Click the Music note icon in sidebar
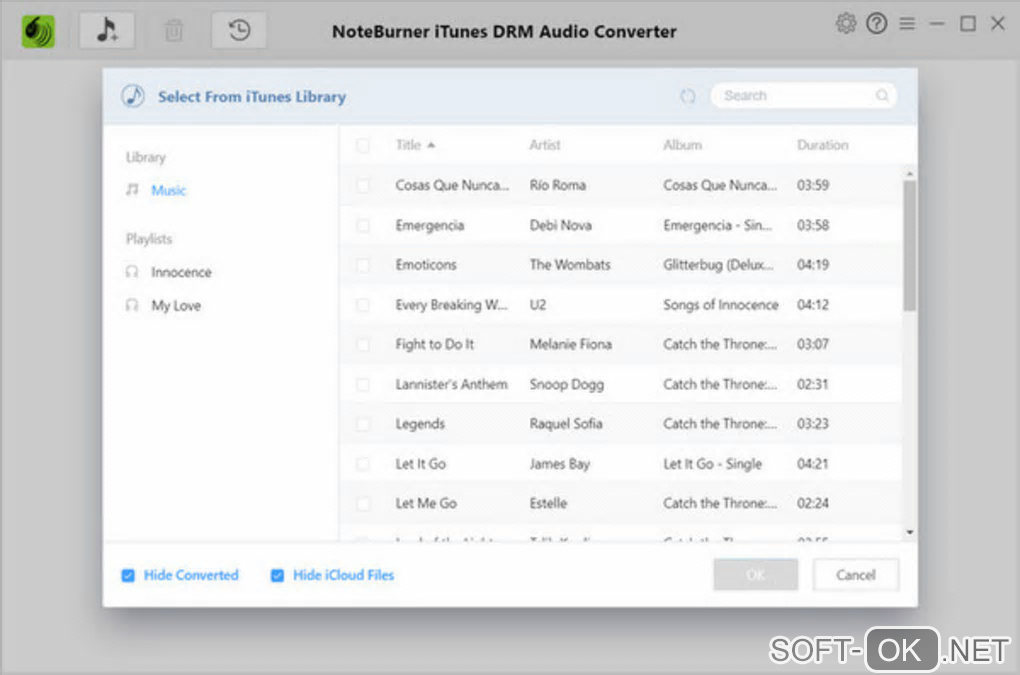This screenshot has width=1020, height=675. coord(132,189)
